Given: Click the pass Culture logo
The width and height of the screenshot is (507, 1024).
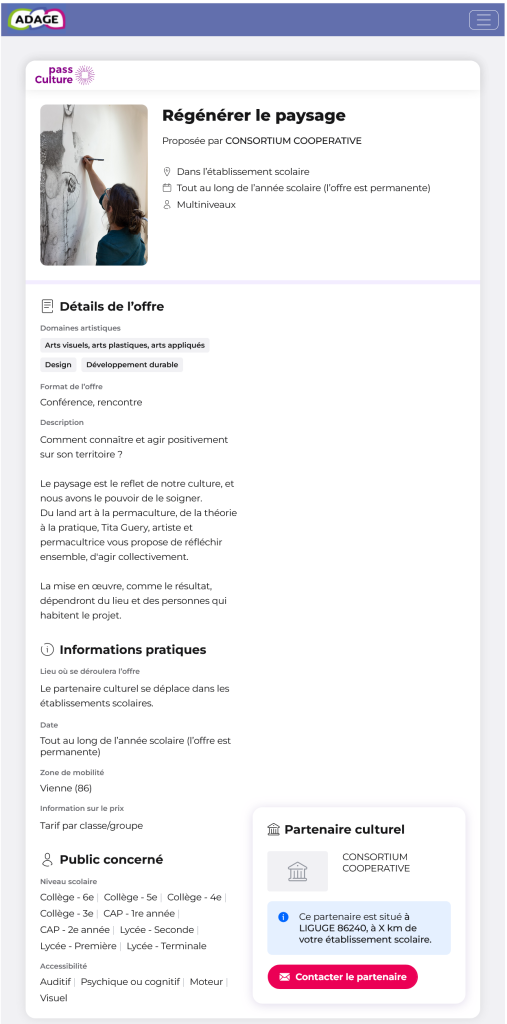Looking at the screenshot, I should [65, 75].
